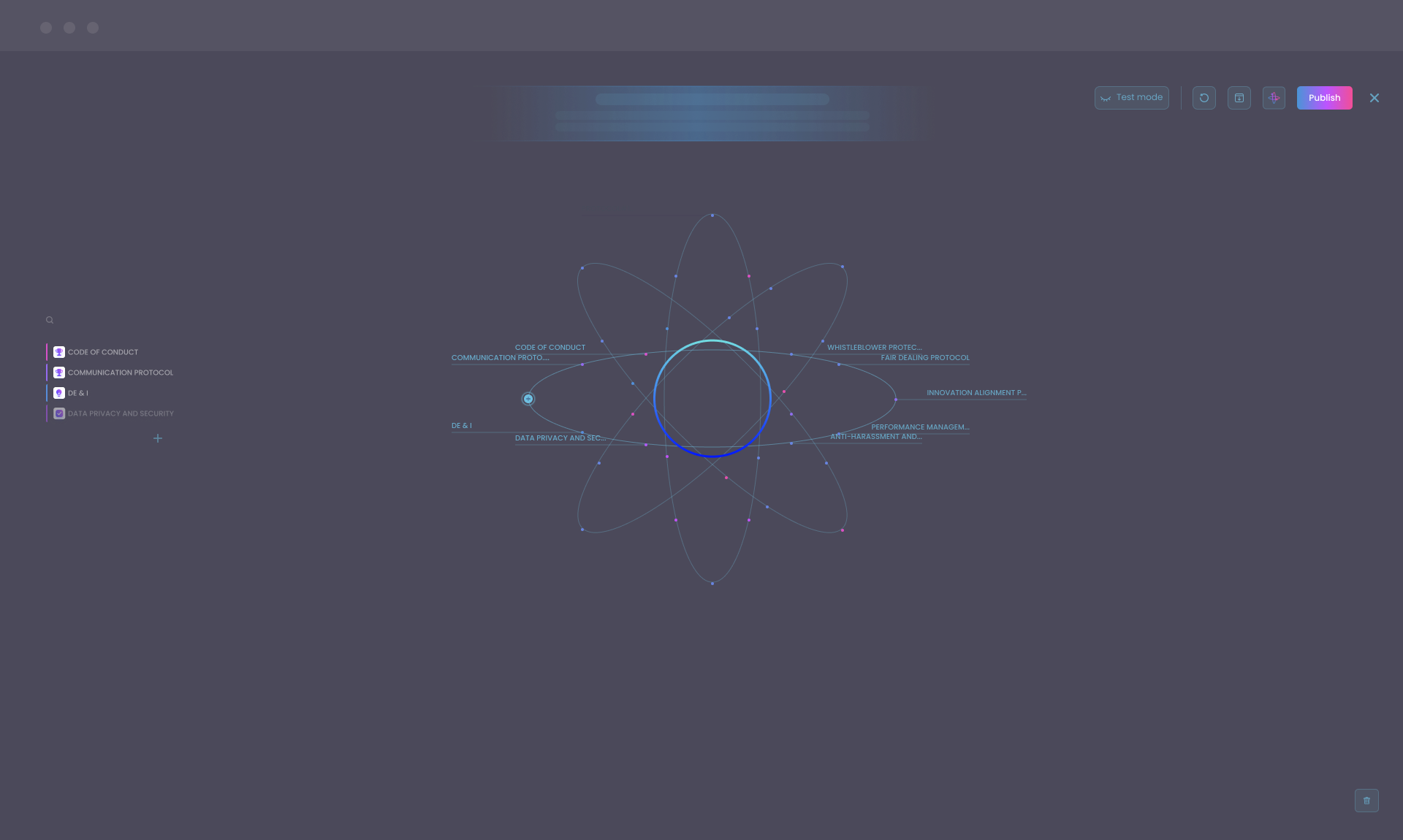Select WHISTLEBLOWER PROTEC... node in the diagram
This screenshot has width=1403, height=840.
click(x=874, y=348)
